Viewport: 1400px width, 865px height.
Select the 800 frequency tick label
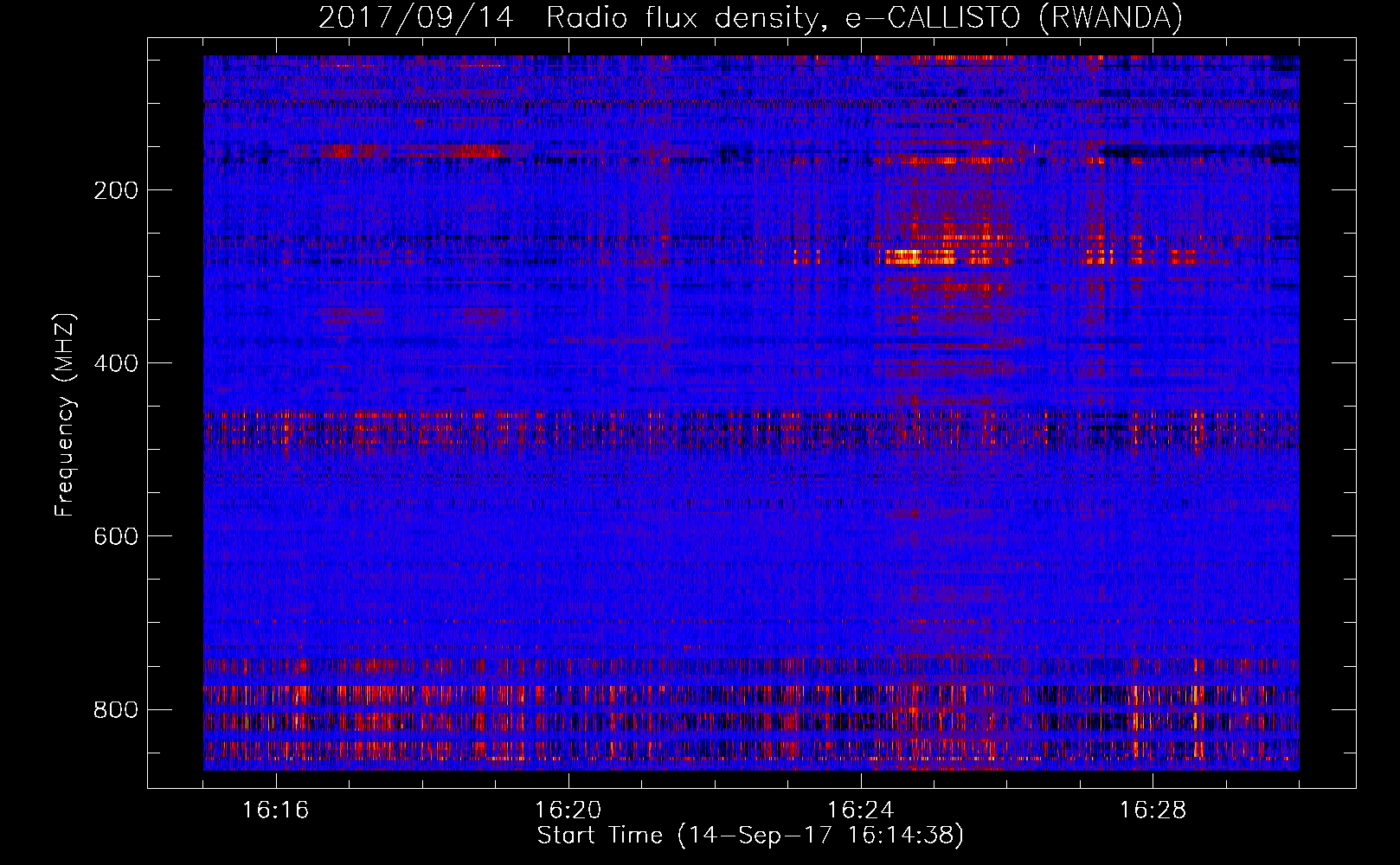(116, 709)
